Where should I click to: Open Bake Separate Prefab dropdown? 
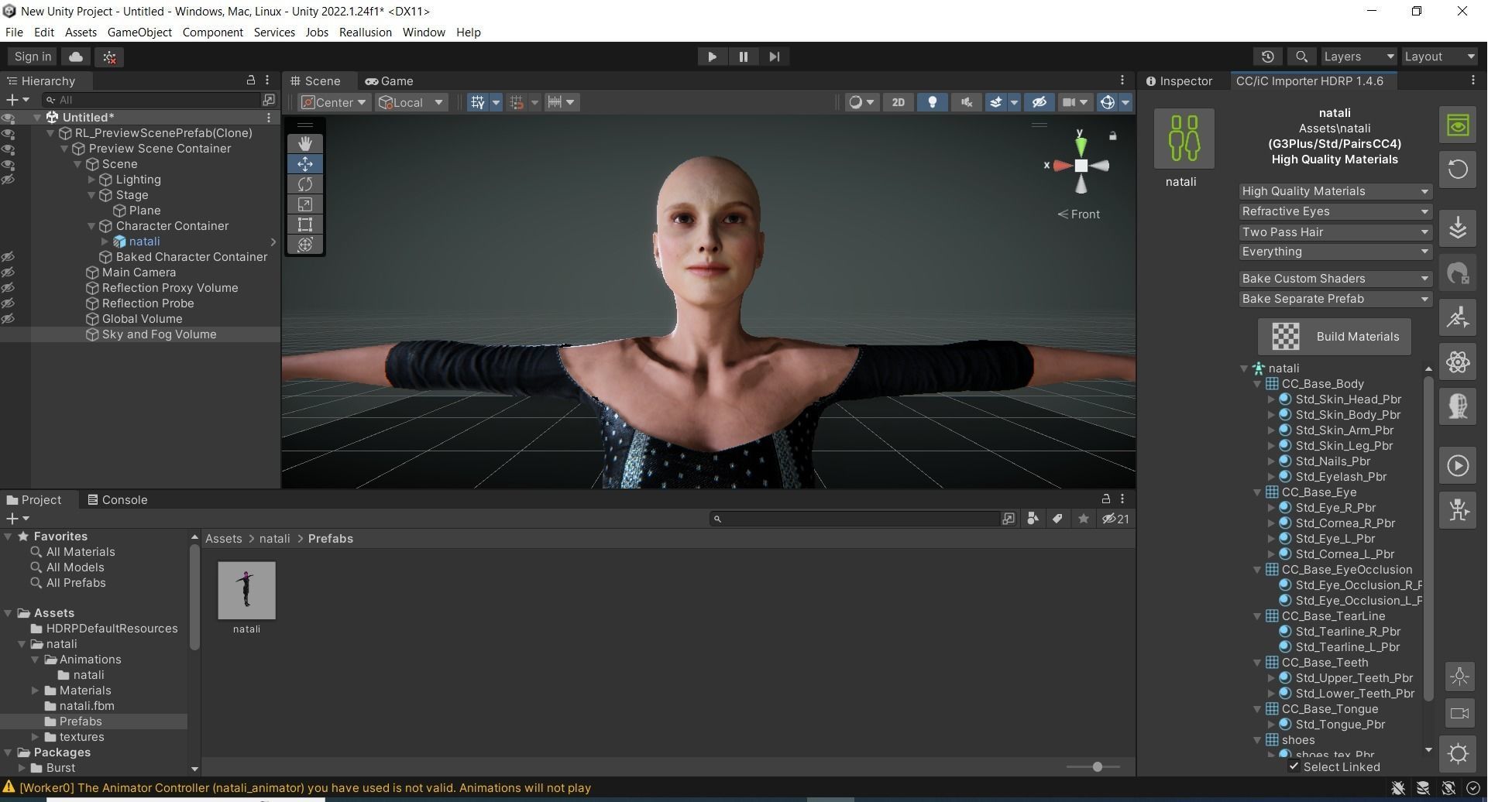click(x=1335, y=299)
